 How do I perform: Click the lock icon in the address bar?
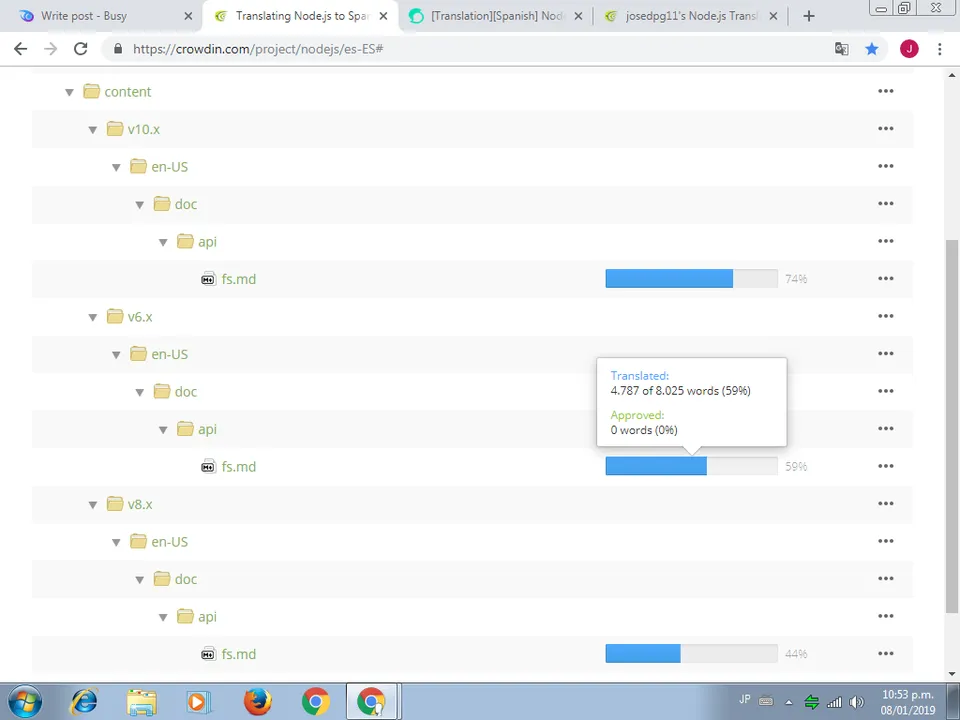[x=118, y=49]
